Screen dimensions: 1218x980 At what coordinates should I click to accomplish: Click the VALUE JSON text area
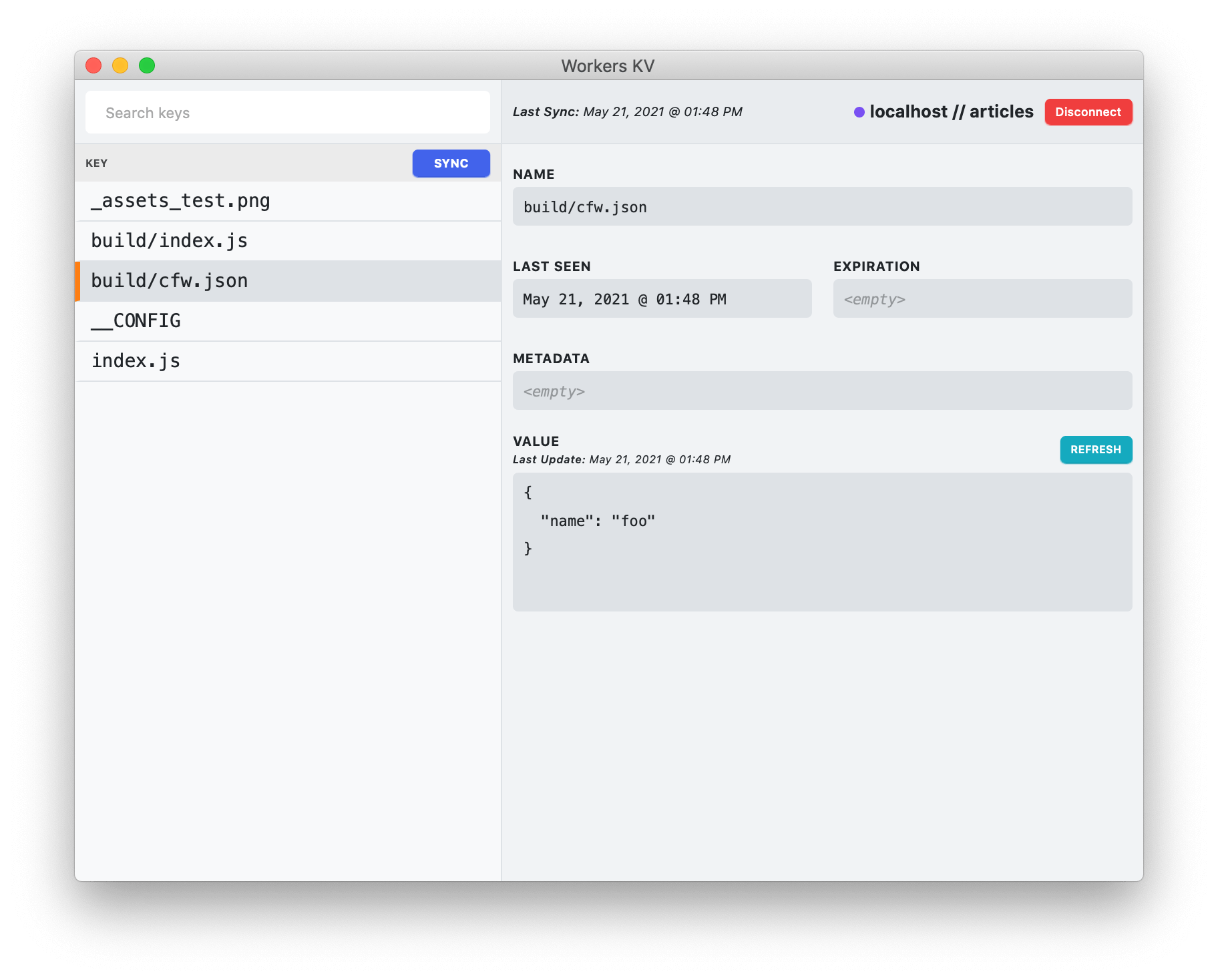822,542
